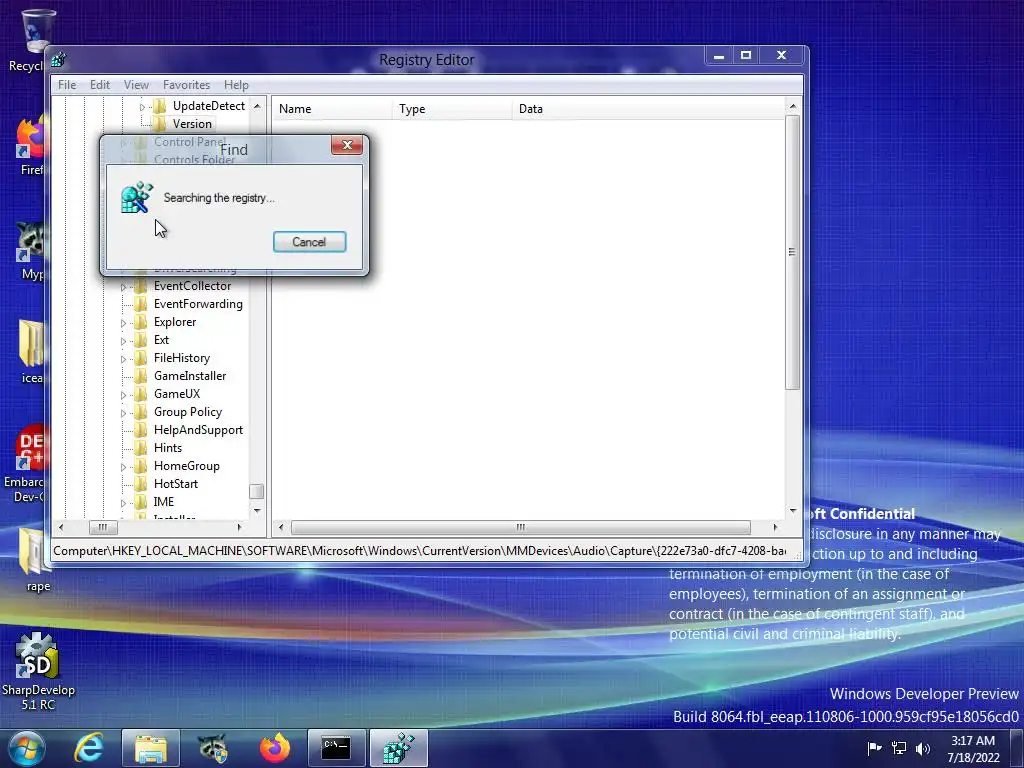Select the EventCollector folder icon
The width and height of the screenshot is (1024, 768).
140,285
